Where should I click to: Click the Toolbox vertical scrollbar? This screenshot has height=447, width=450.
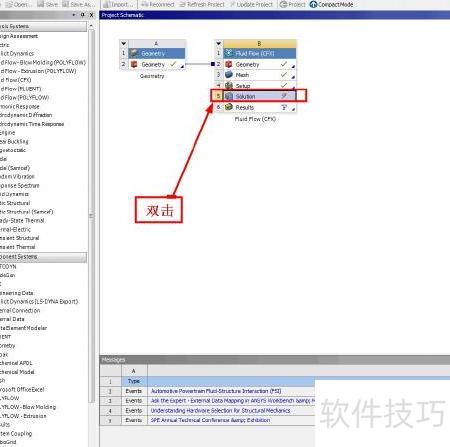91,217
